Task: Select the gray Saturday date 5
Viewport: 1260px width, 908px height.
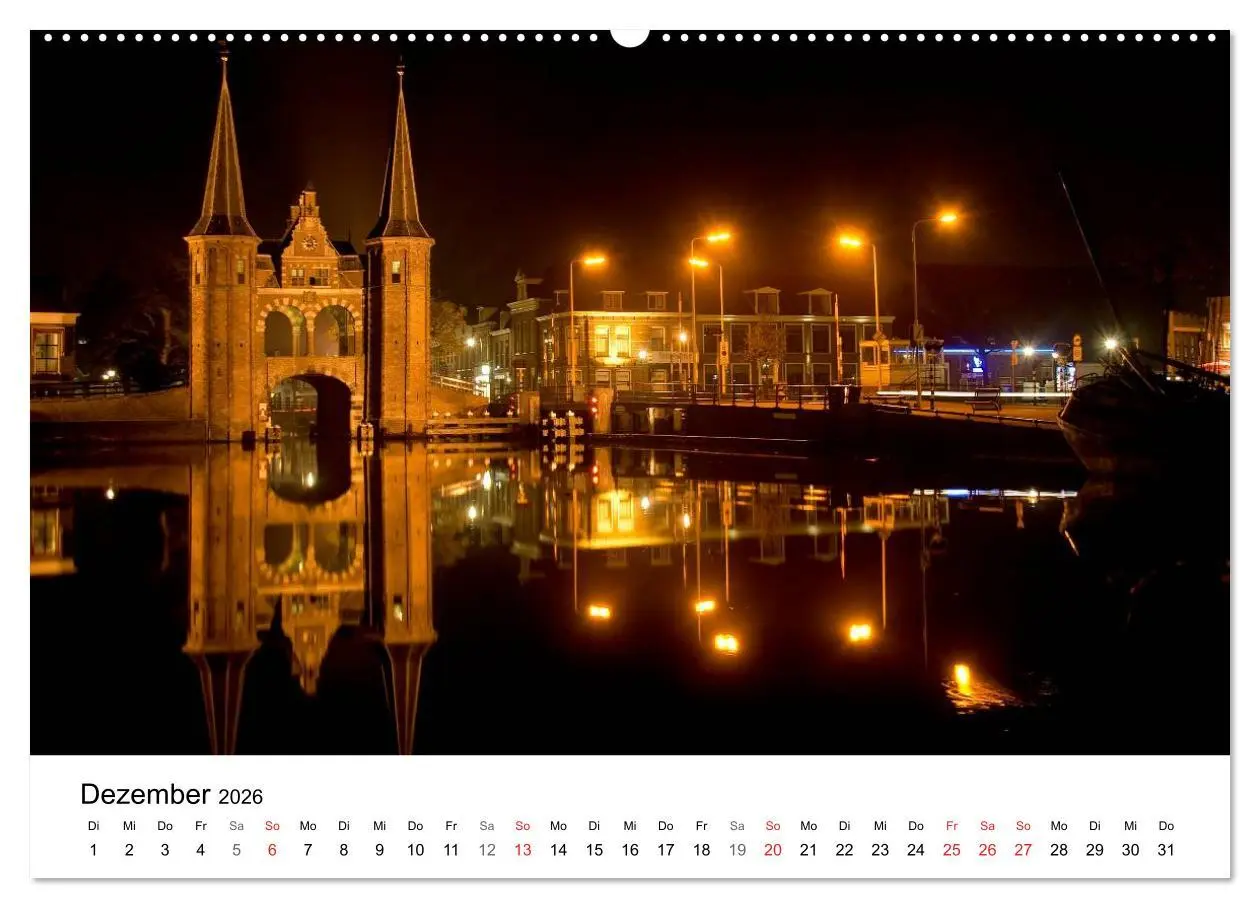Action: click(x=236, y=849)
